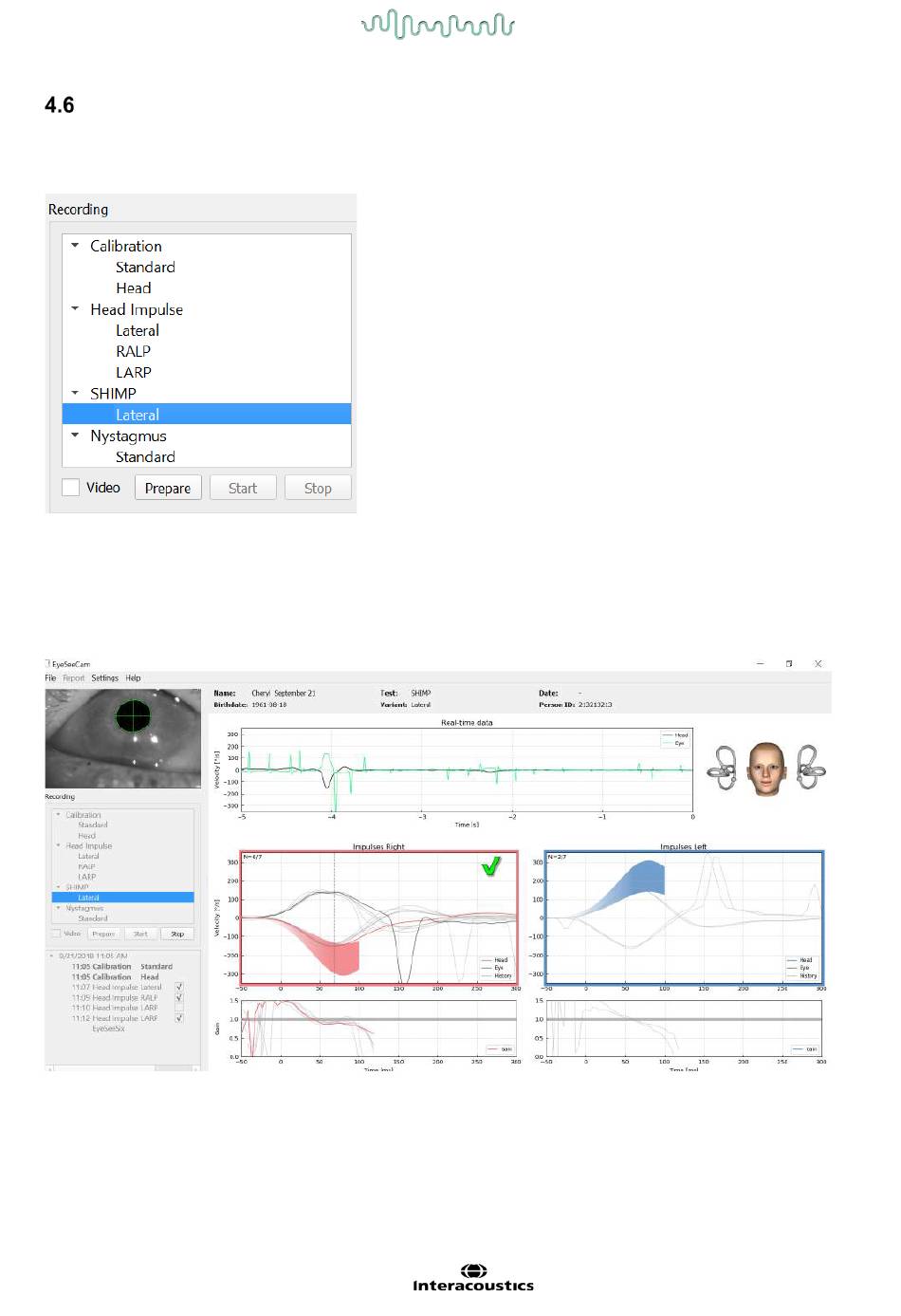Open the File menu in EyeSeeCam

pyautogui.click(x=50, y=677)
